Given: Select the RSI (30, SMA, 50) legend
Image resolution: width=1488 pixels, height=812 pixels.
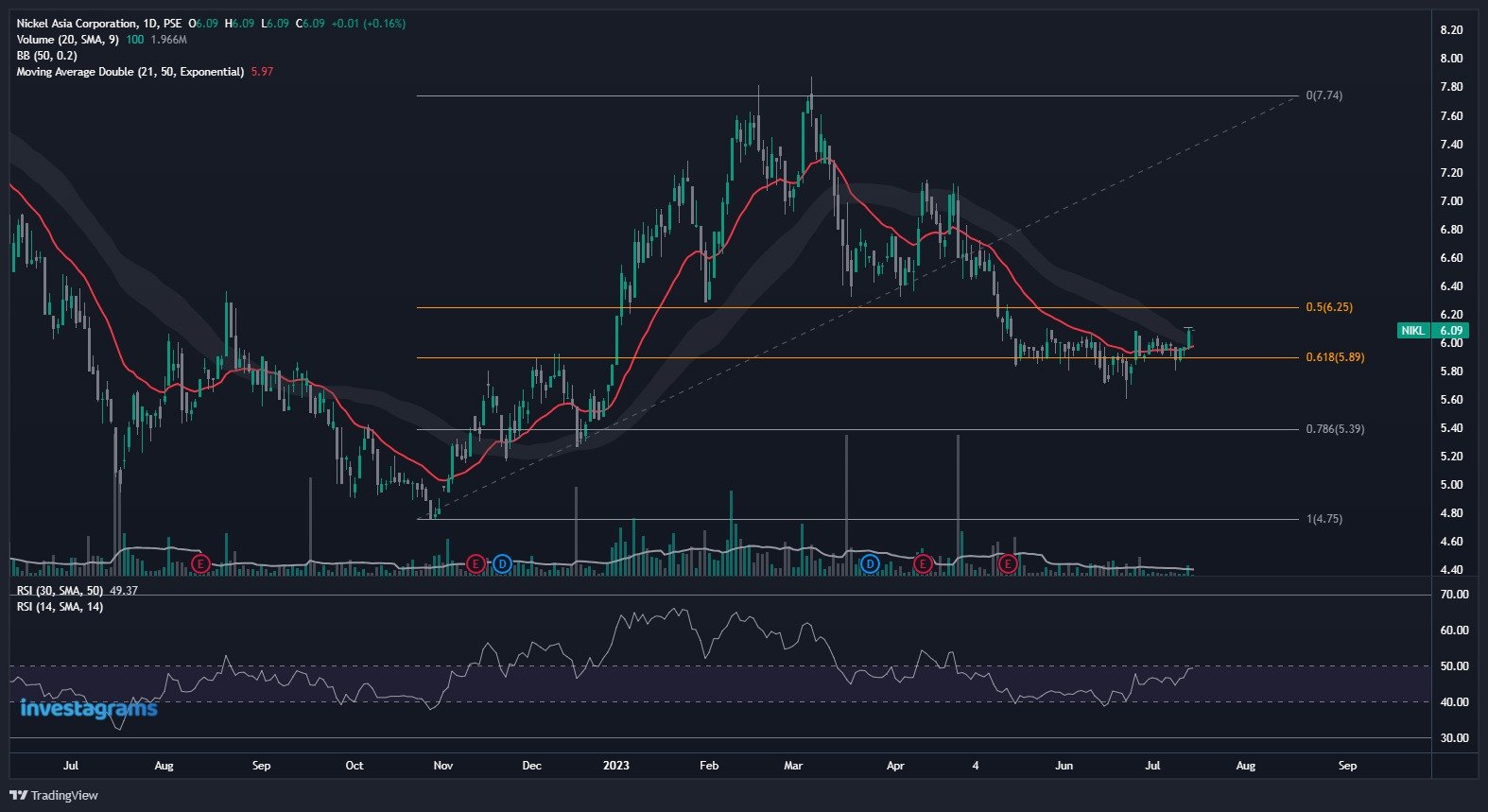Looking at the screenshot, I should [61, 591].
